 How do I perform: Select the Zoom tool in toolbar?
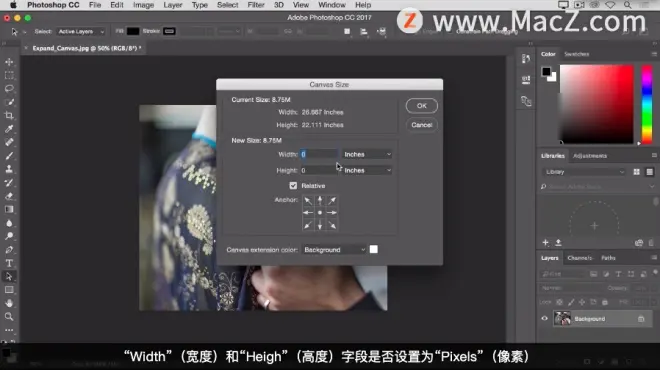pos(9,317)
